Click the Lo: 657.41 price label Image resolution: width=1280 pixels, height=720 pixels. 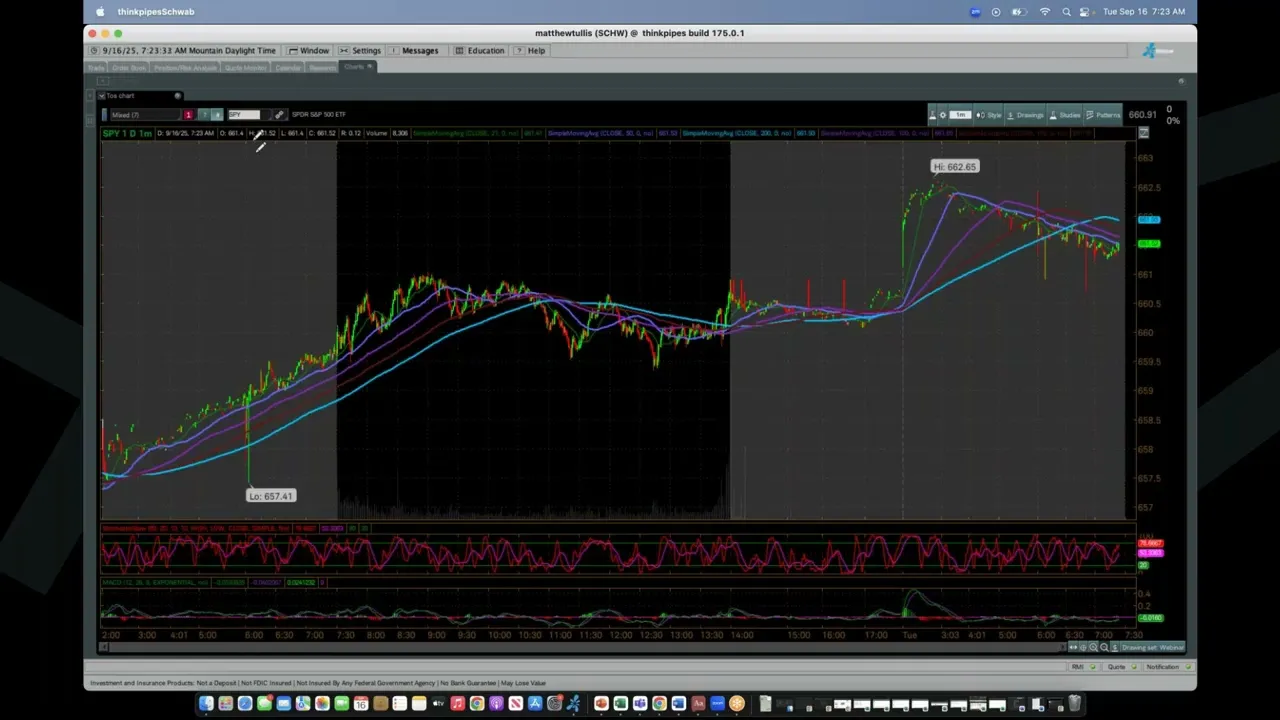click(271, 496)
